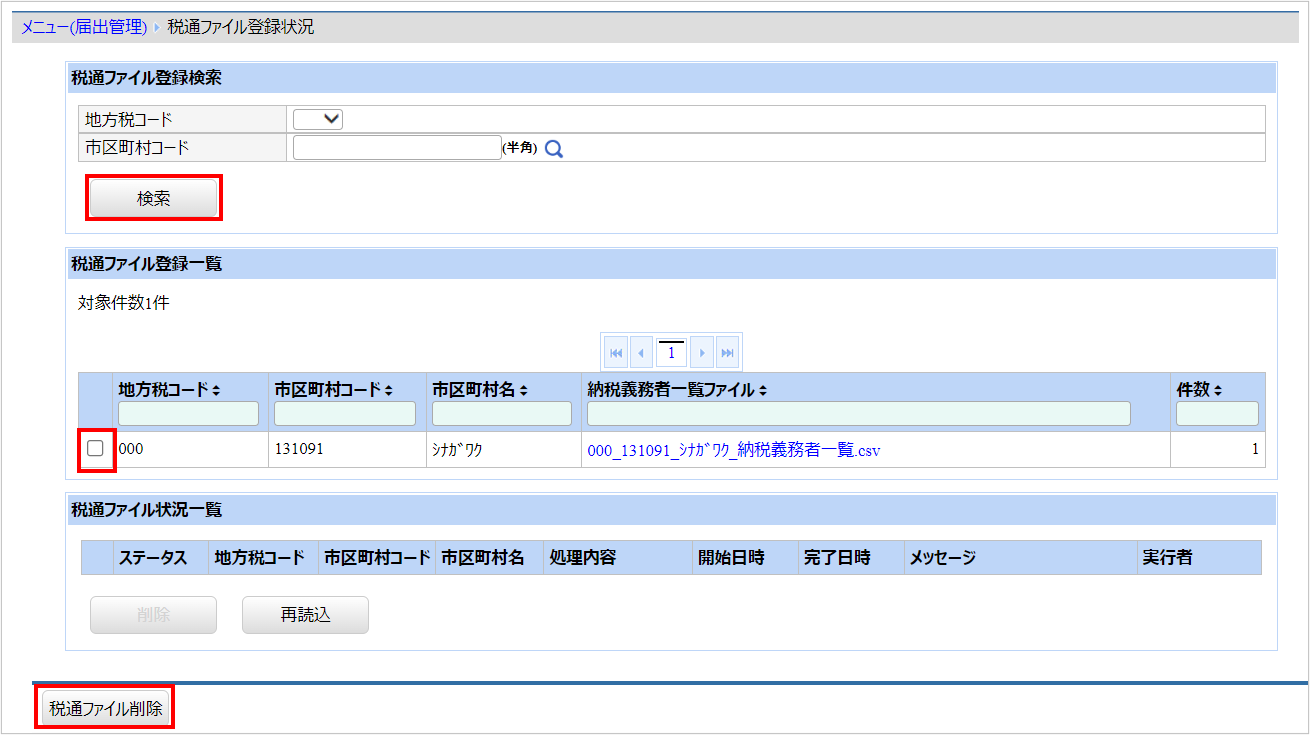This screenshot has width=1310, height=735.
Task: Focus the 市区町村コード column filter box
Action: (x=345, y=413)
